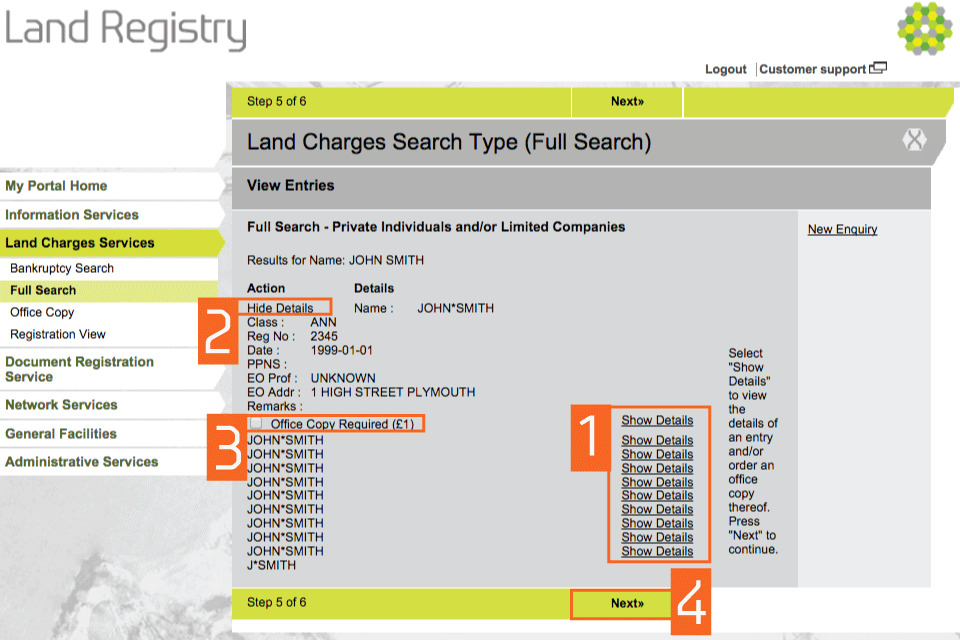
Task: Click the Land Registry logo
Action: point(127,31)
